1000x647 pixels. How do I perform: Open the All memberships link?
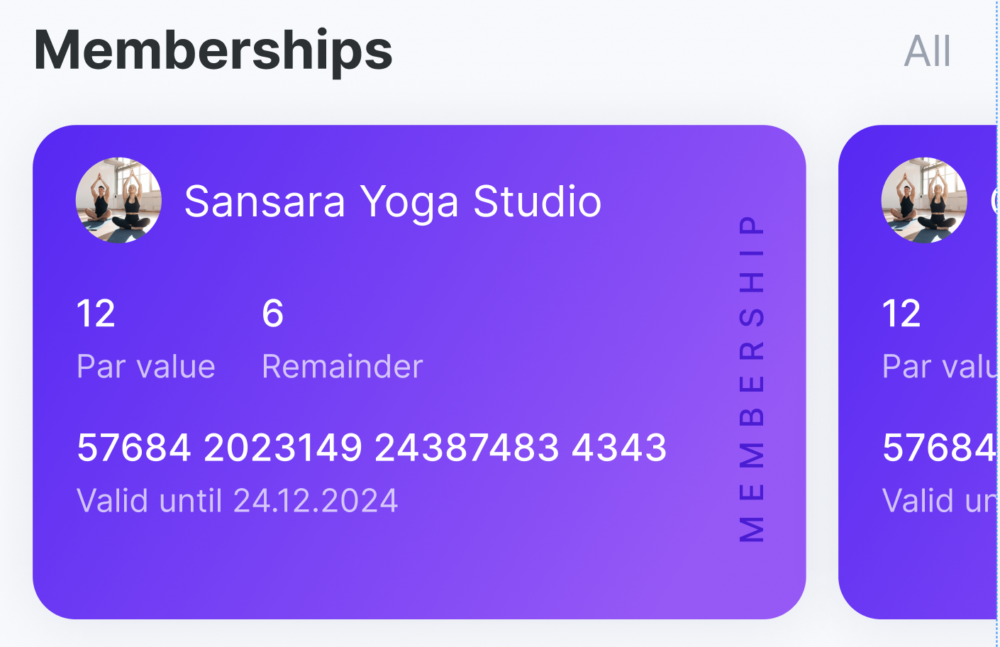[x=927, y=51]
